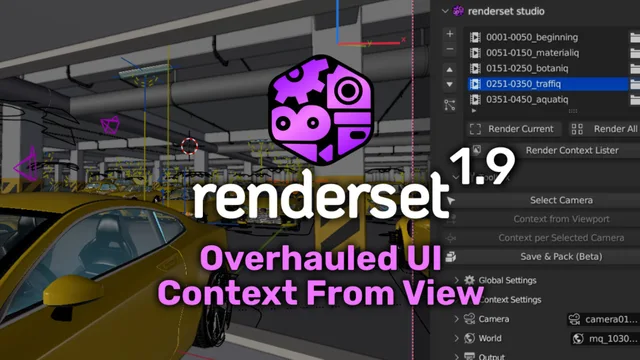Click Select Camera button
This screenshot has height=360, width=640.
(x=561, y=200)
